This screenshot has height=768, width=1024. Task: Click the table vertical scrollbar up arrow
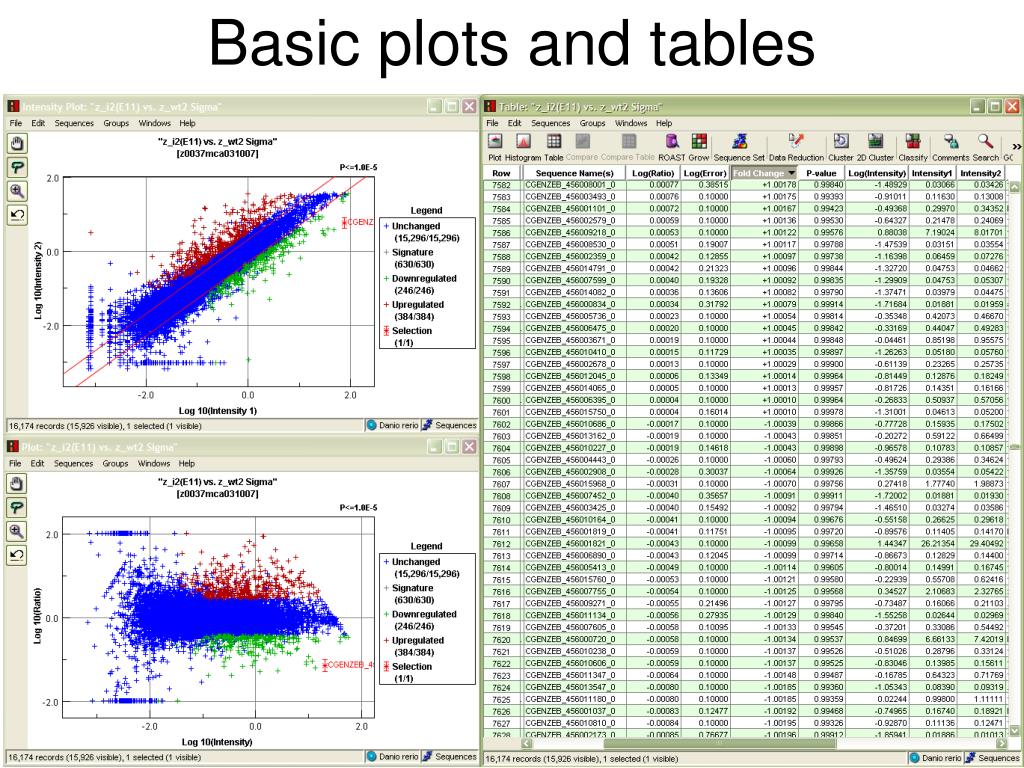point(1014,187)
